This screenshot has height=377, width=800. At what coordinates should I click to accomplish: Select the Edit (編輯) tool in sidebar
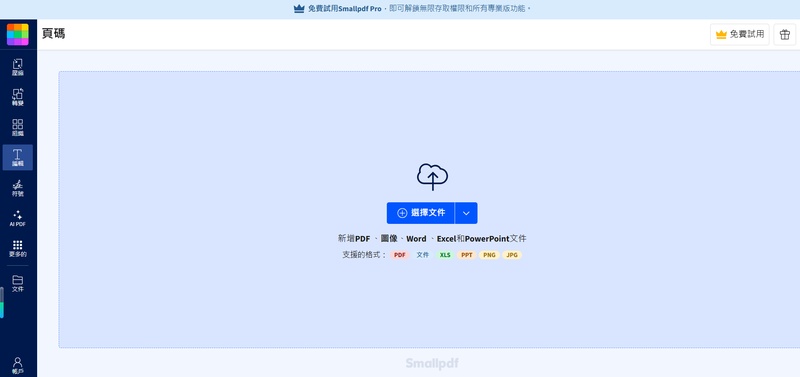(17, 158)
